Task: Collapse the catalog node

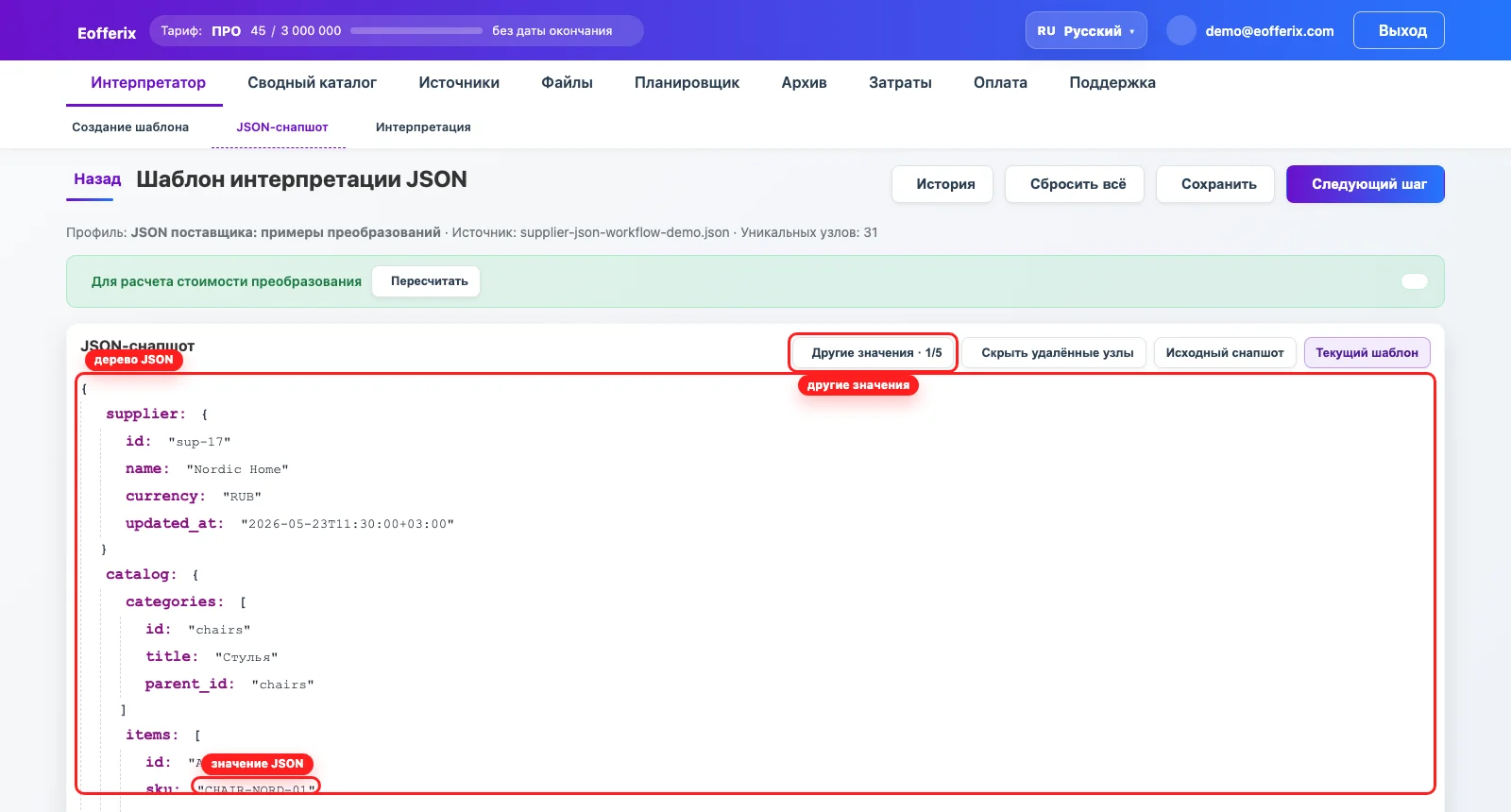Action: (x=141, y=574)
